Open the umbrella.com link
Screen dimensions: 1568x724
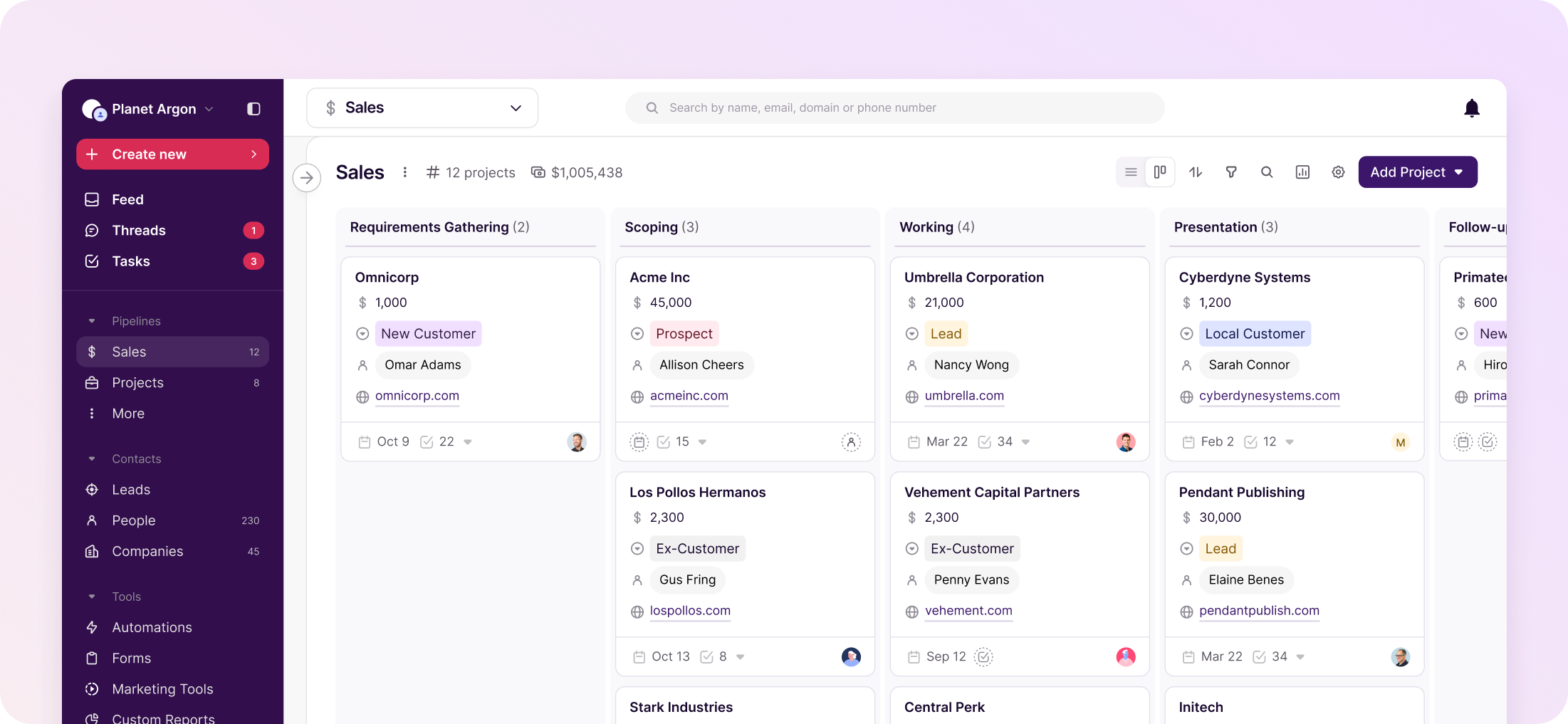964,396
